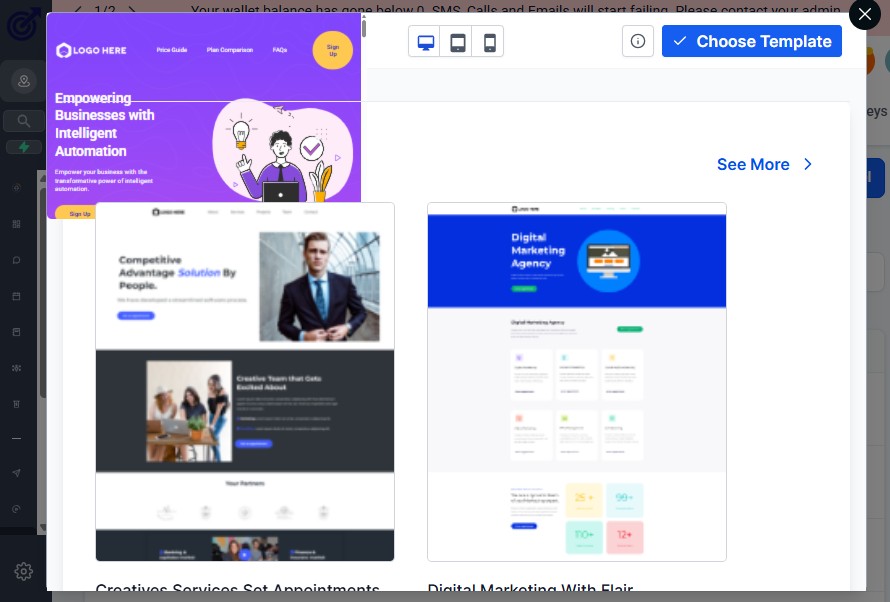Viewport: 890px width, 602px height.
Task: Open the See More templates link
Action: 765,165
